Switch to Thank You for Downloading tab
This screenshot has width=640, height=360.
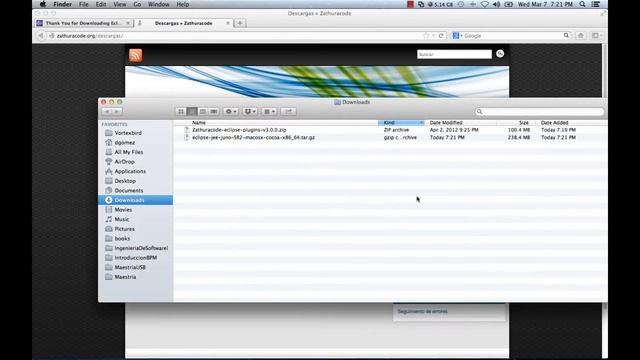[83, 23]
